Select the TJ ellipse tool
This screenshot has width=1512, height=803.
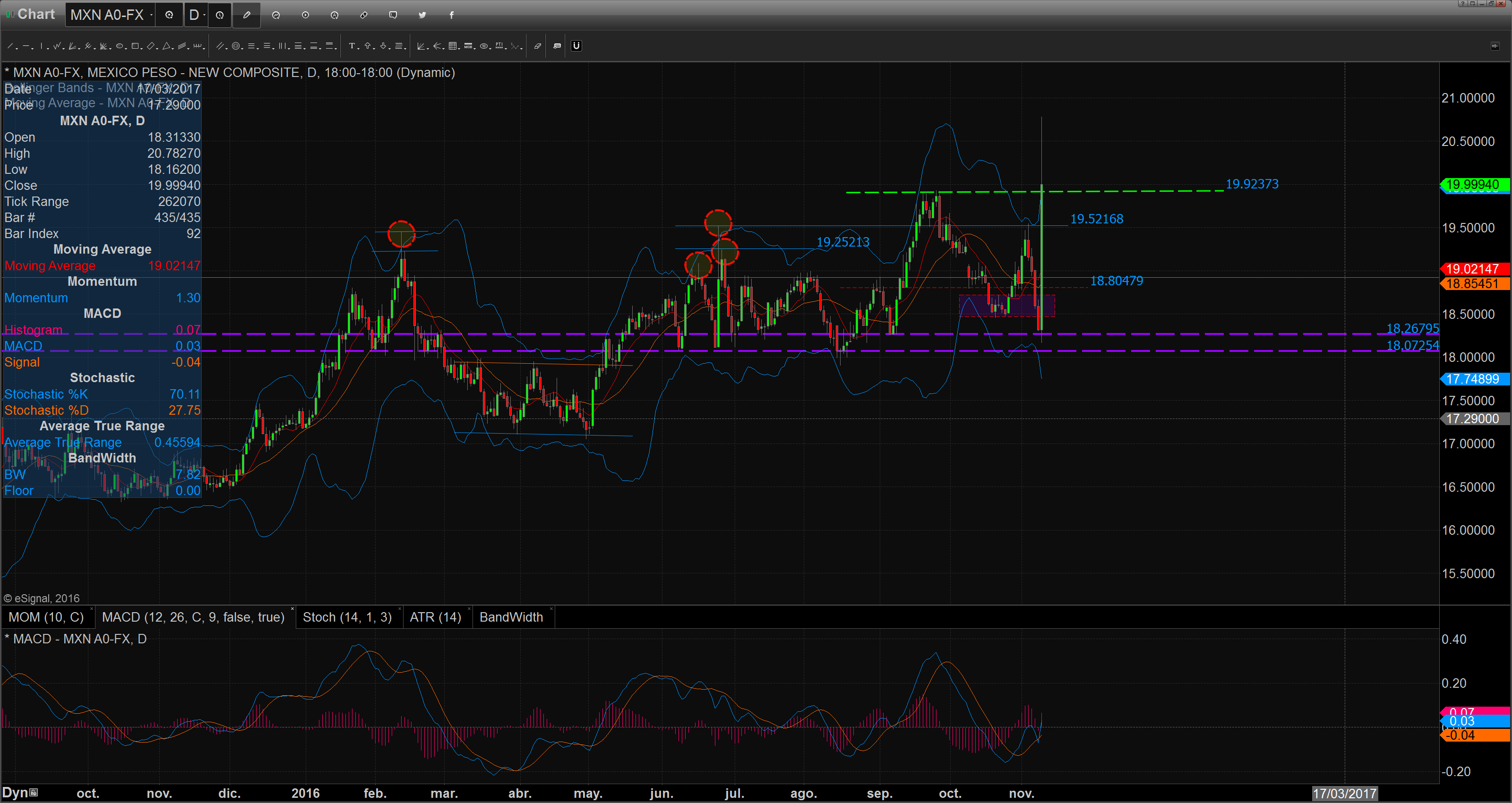[484, 46]
